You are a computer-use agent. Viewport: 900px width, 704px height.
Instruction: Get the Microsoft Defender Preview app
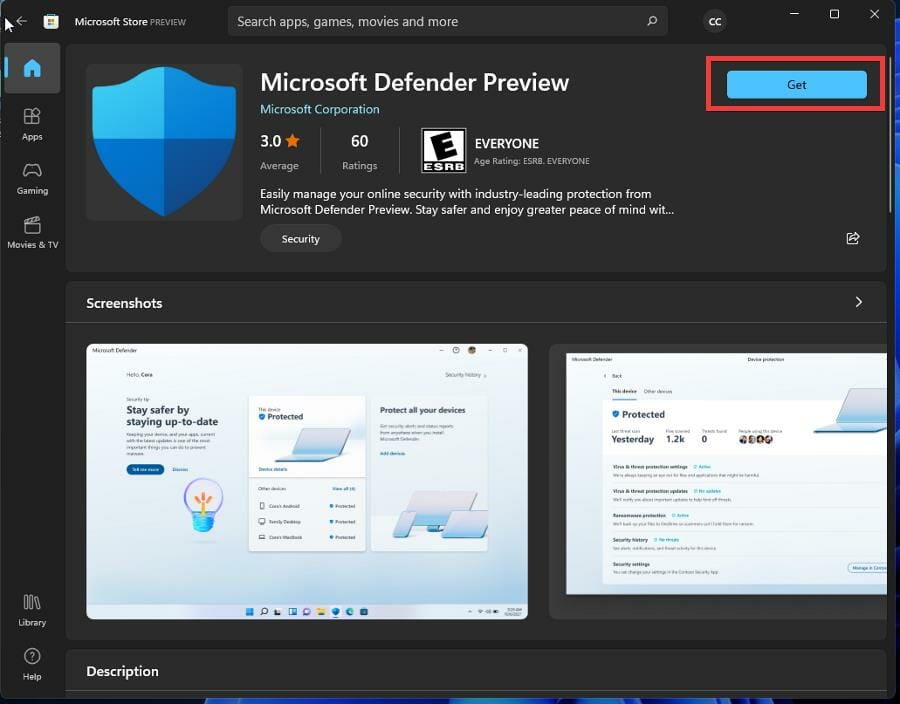pyautogui.click(x=797, y=85)
